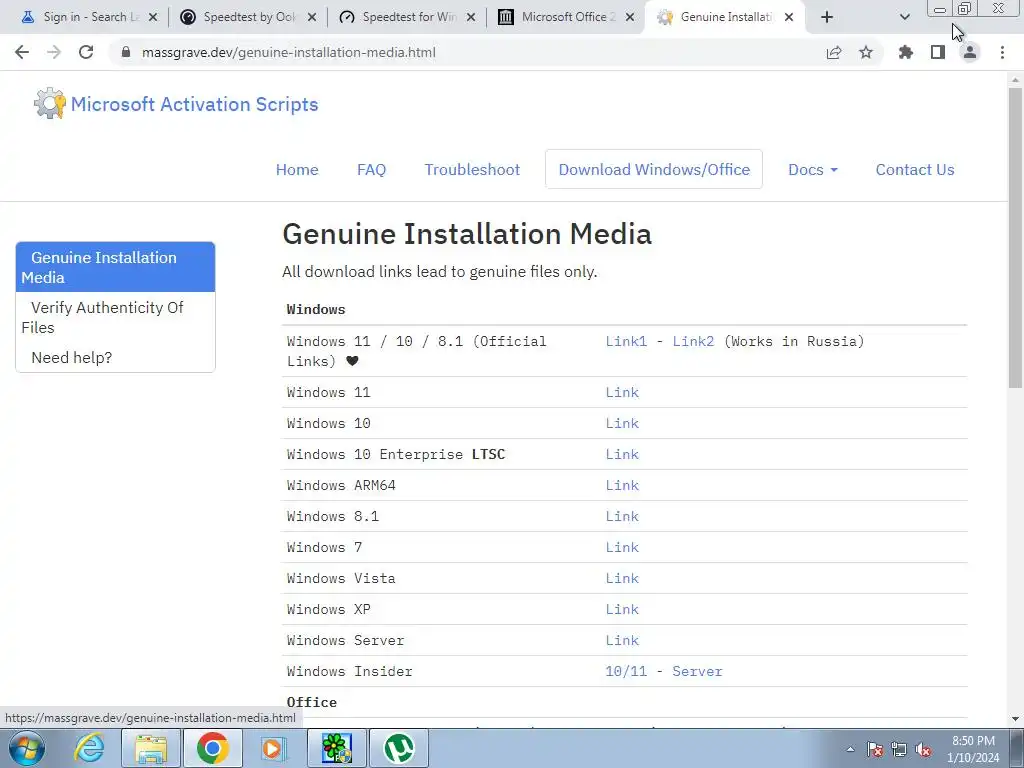Select Download Windows/Office nav button

point(654,169)
